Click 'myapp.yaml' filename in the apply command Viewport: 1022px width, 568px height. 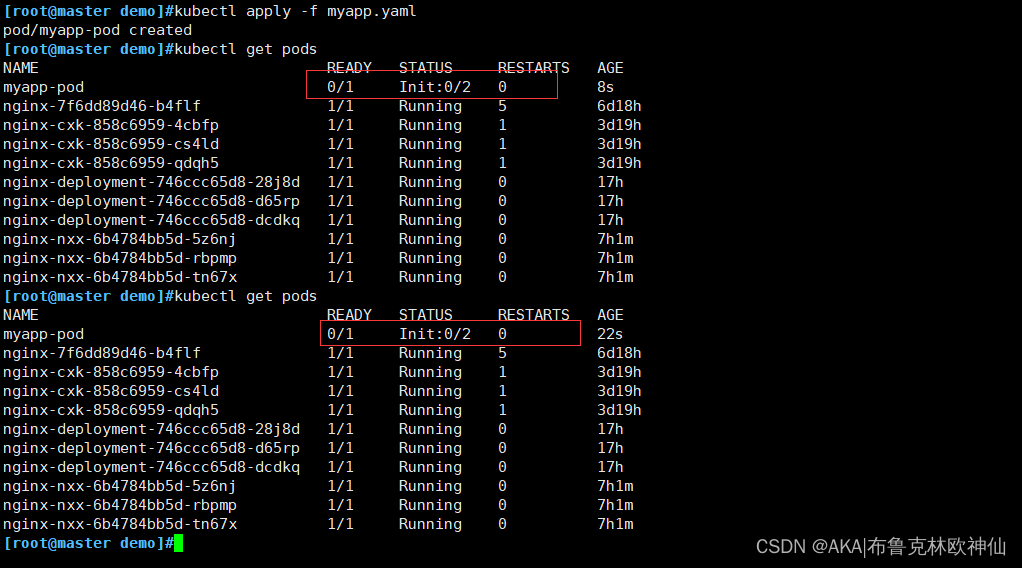[372, 11]
